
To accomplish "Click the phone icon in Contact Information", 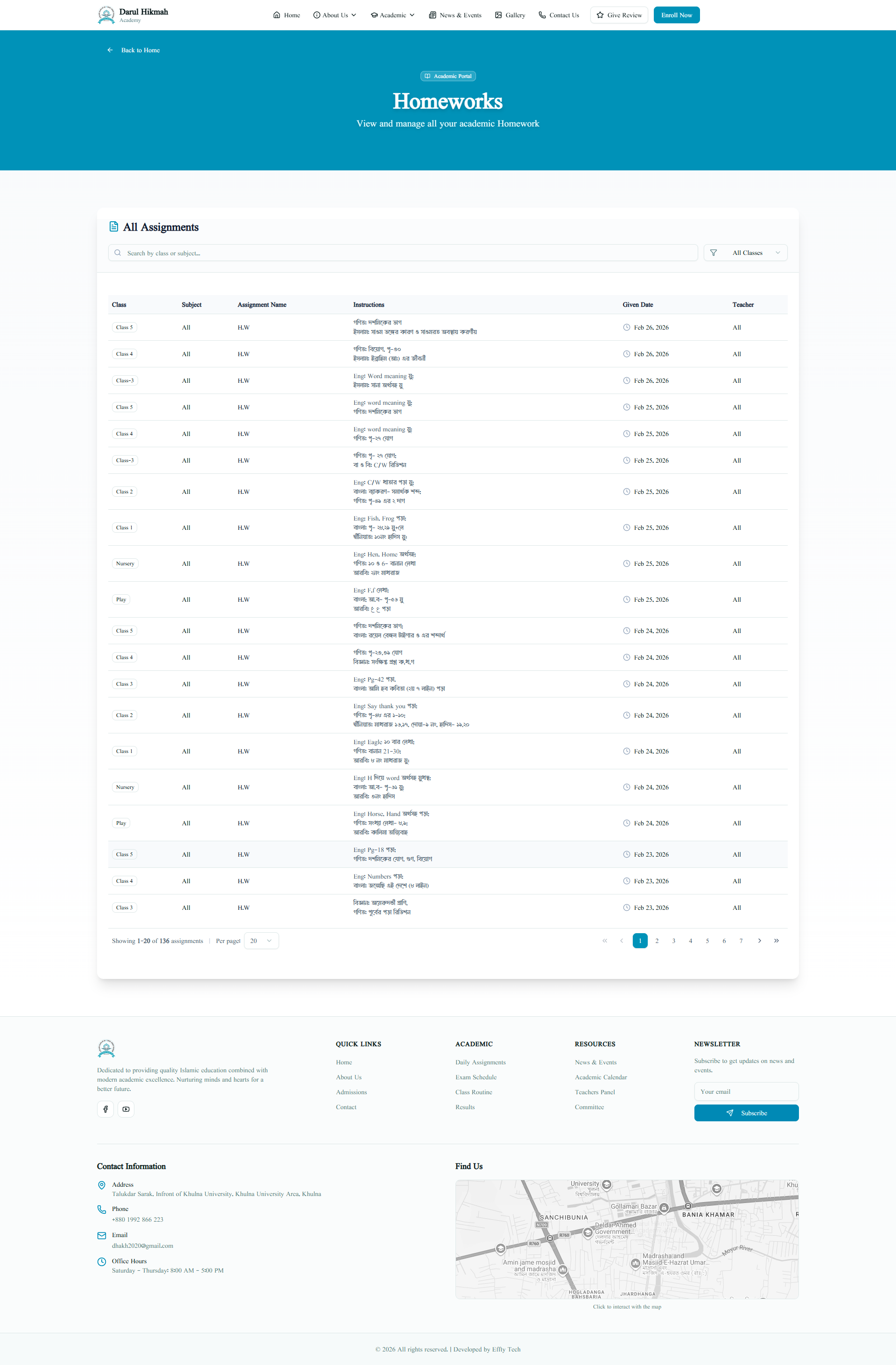I will point(101,1209).
